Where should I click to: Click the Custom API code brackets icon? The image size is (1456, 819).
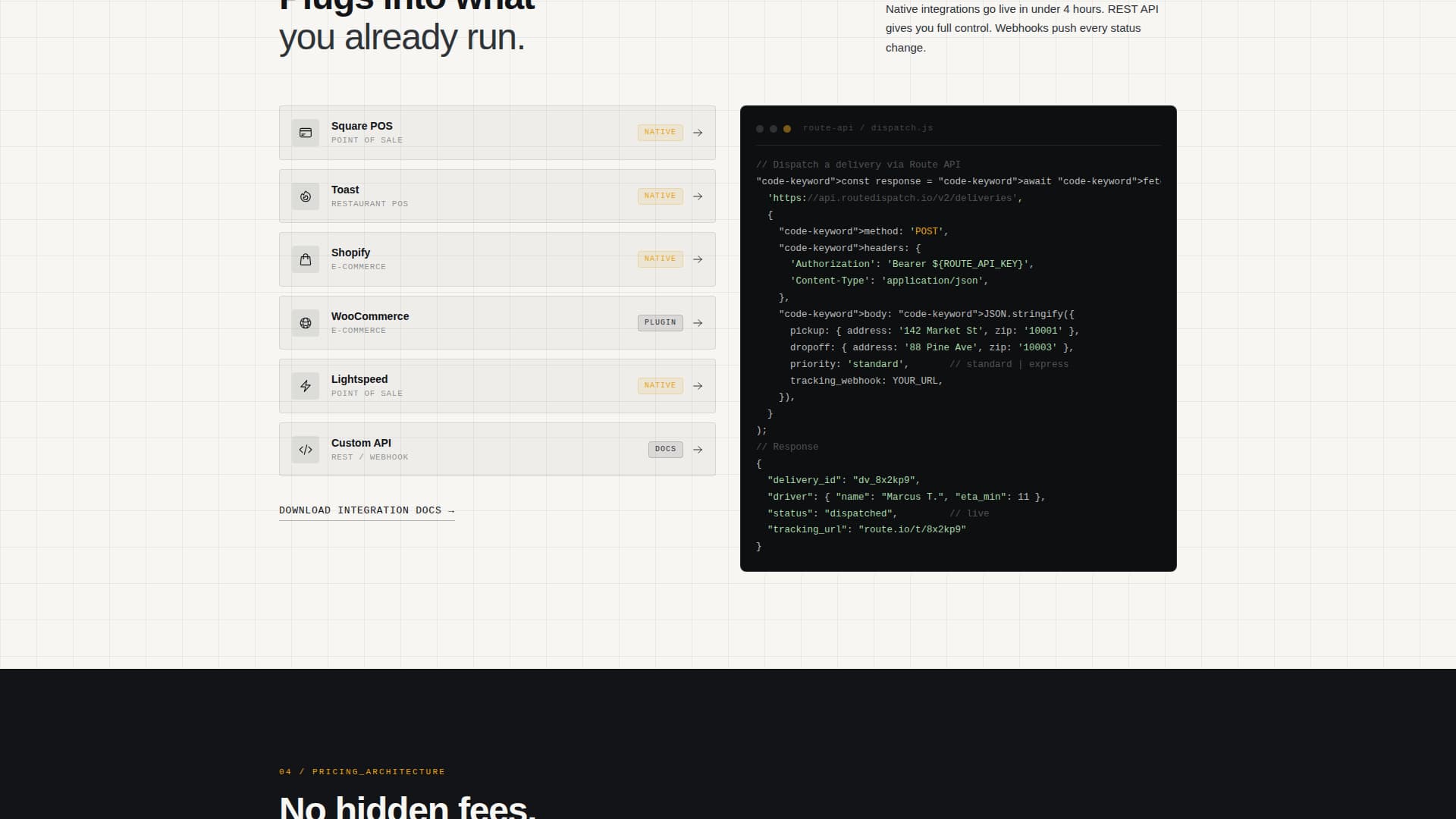pos(306,450)
